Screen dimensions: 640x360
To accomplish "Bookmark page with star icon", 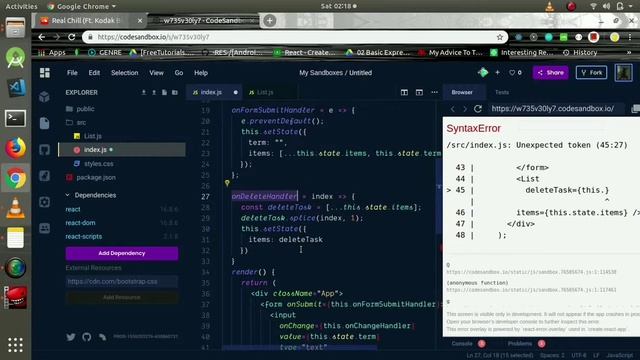I will pyautogui.click(x=500, y=37).
